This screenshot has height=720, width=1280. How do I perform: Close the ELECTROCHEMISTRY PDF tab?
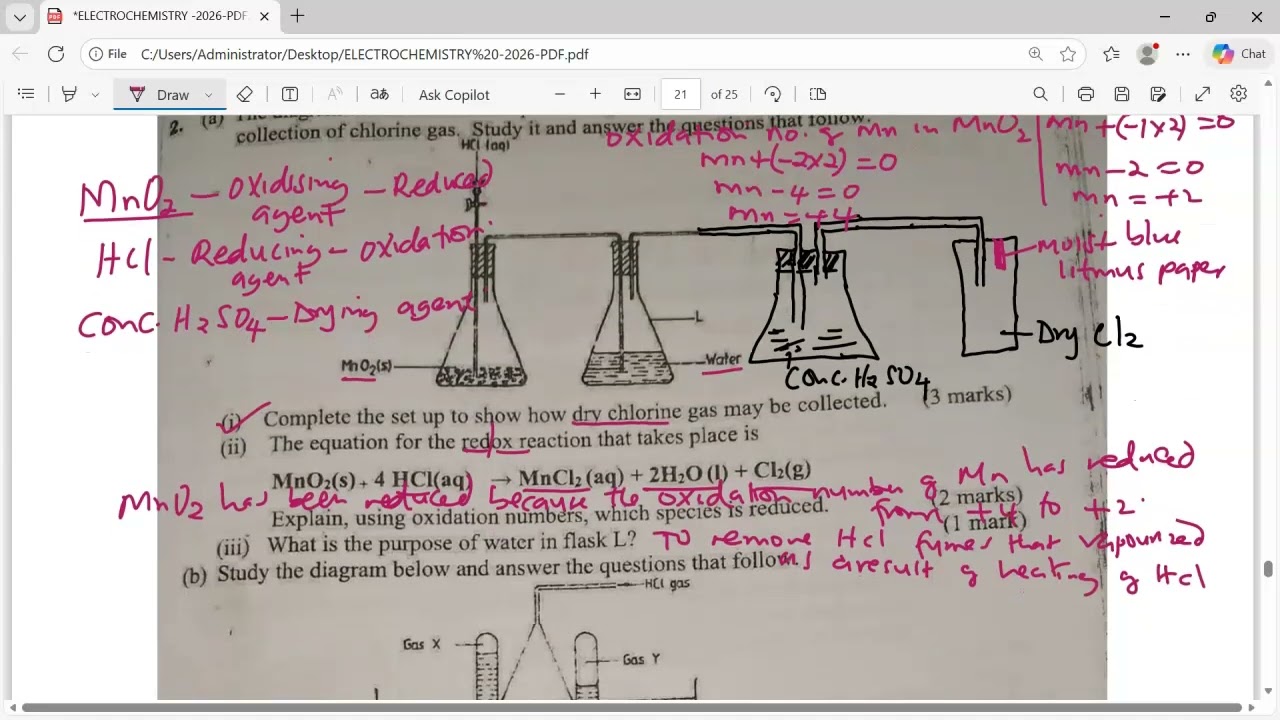click(x=264, y=17)
